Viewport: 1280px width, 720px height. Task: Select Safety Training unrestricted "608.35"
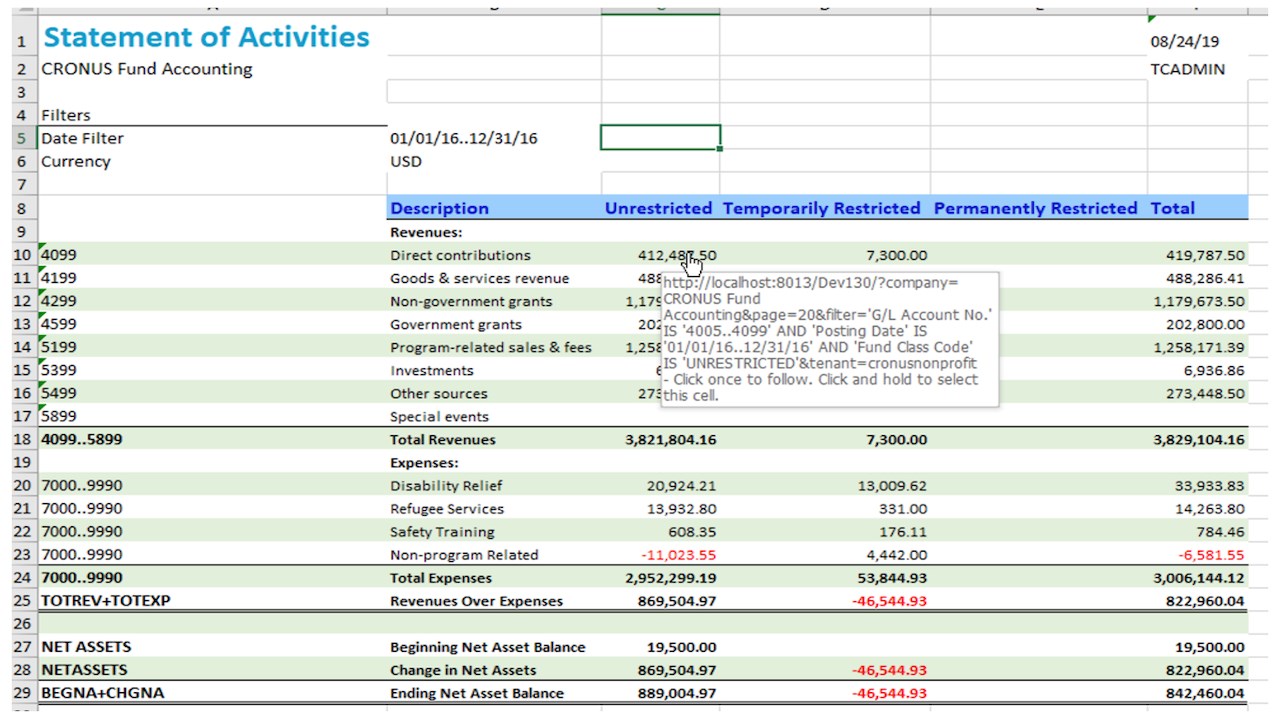692,532
